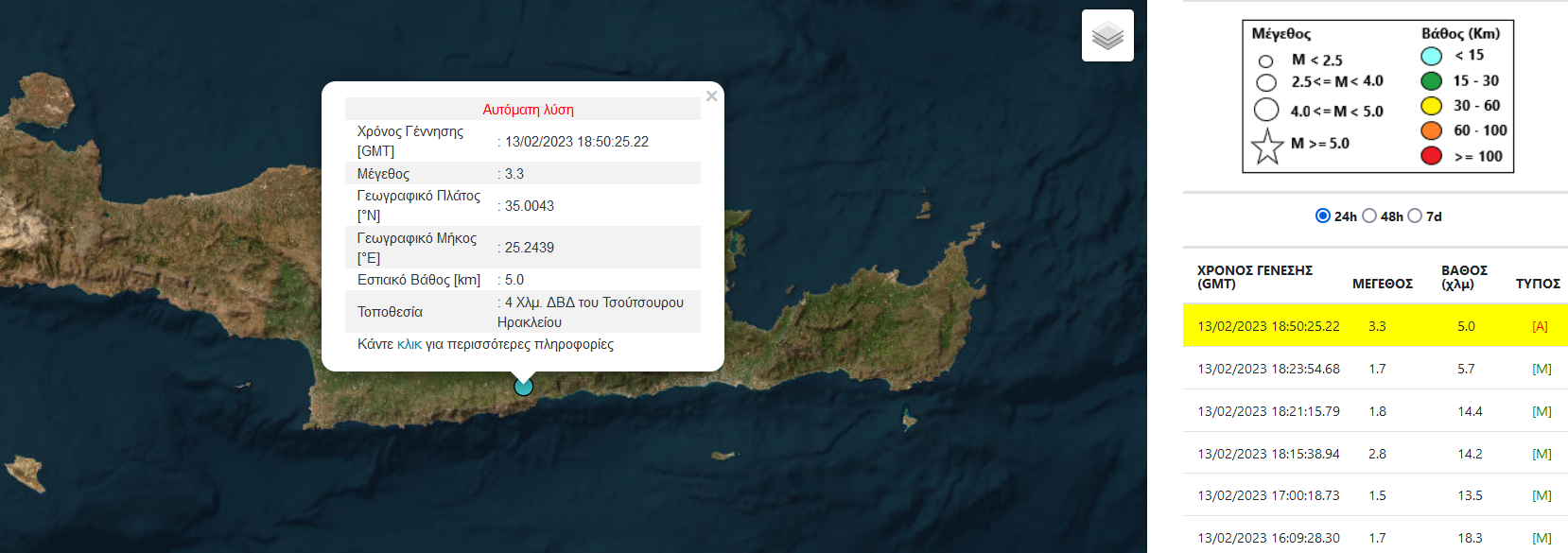
Task: Click the ΧΡΟΝΟΣ ΓΕΝΕΣΗΣ column header
Action: click(1254, 277)
